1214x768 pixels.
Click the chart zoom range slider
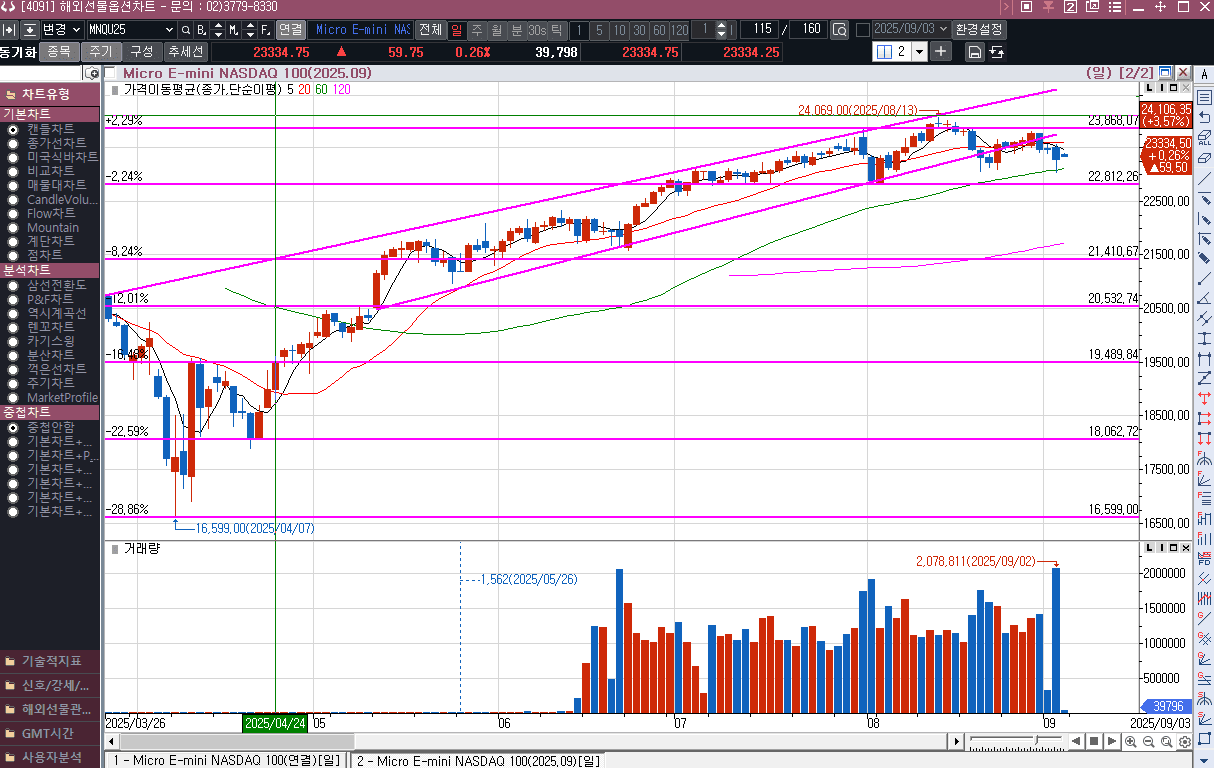(x=1015, y=741)
